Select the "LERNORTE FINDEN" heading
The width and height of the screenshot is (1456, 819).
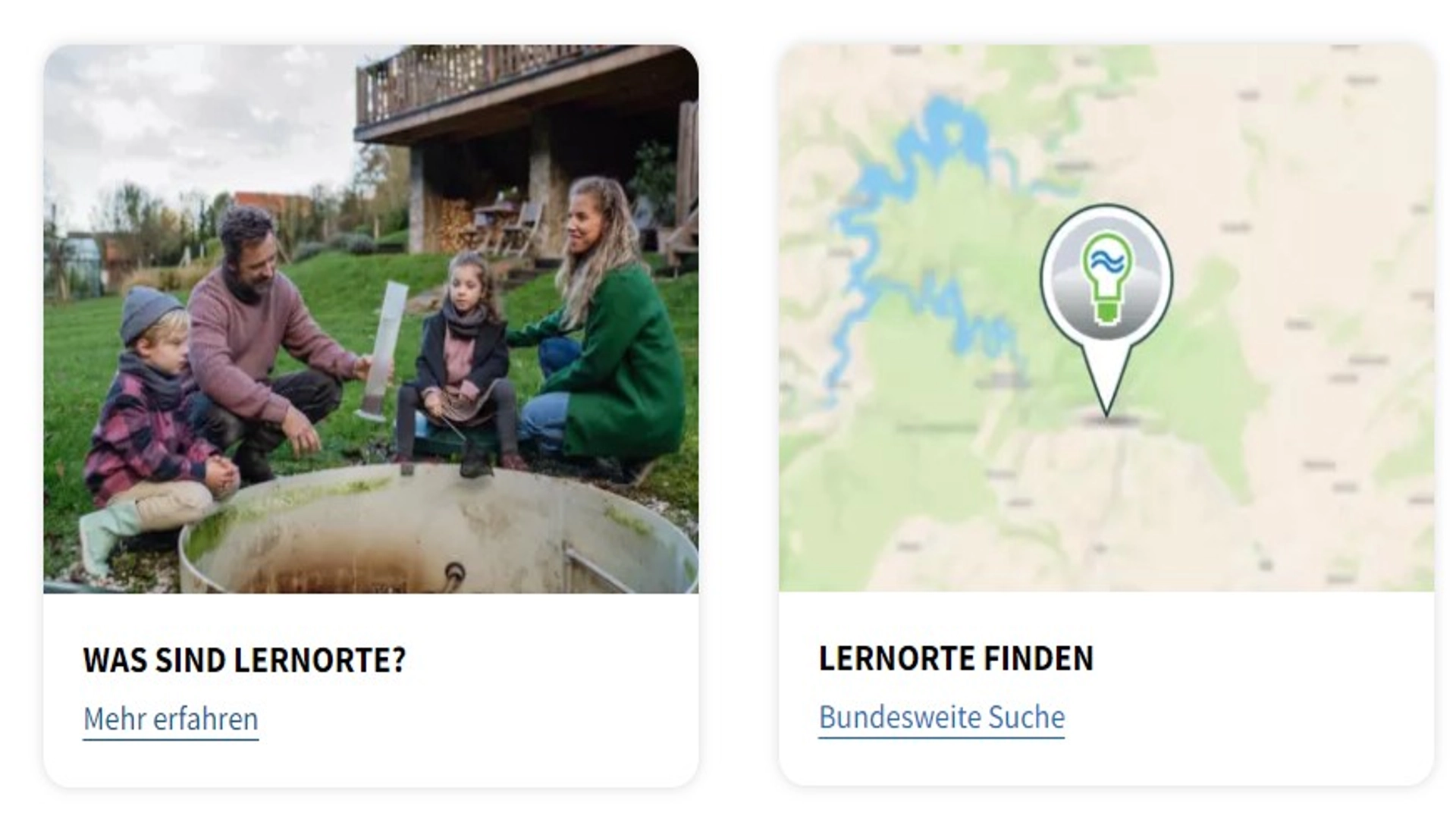[955, 658]
